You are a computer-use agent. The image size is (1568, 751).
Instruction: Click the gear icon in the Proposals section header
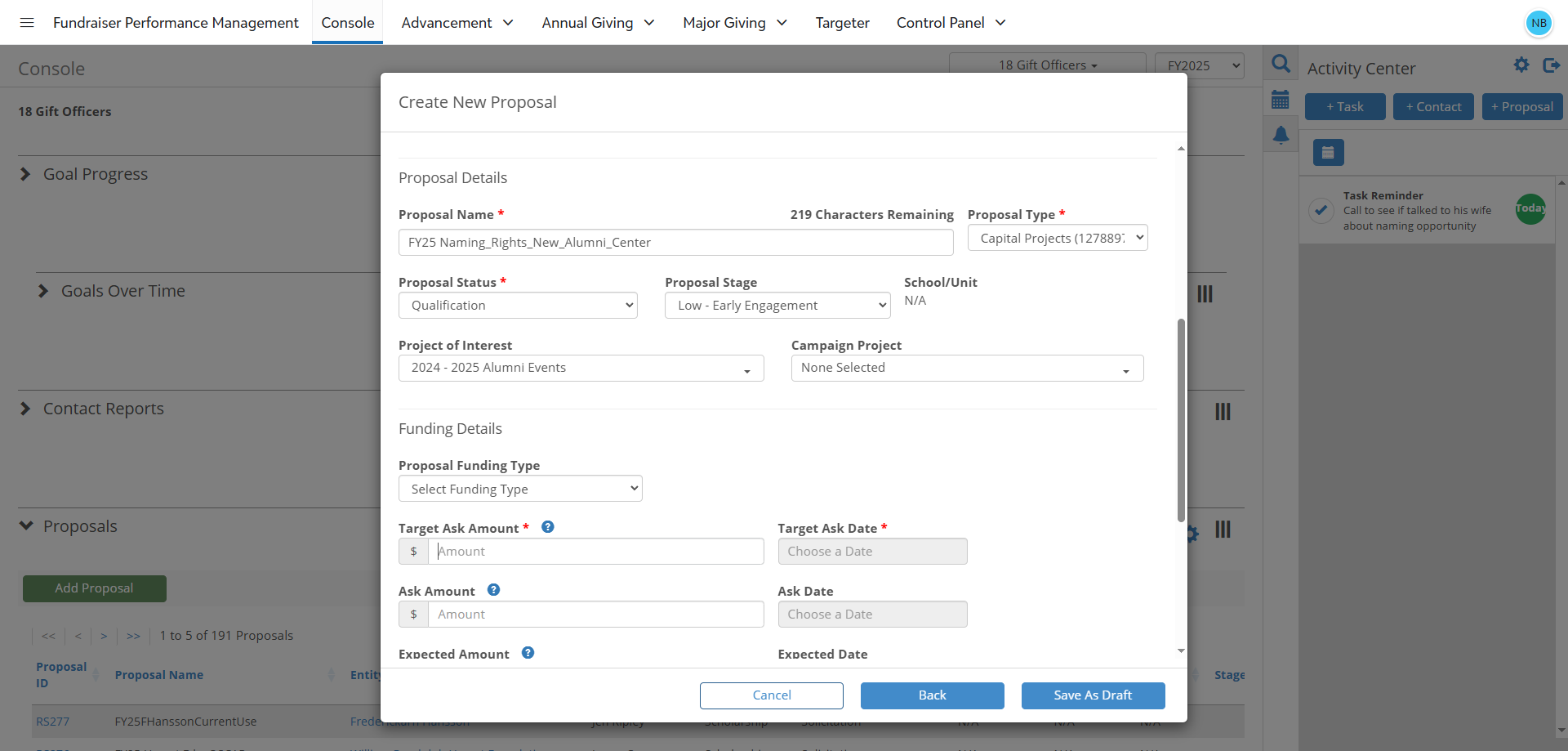coord(1193,534)
